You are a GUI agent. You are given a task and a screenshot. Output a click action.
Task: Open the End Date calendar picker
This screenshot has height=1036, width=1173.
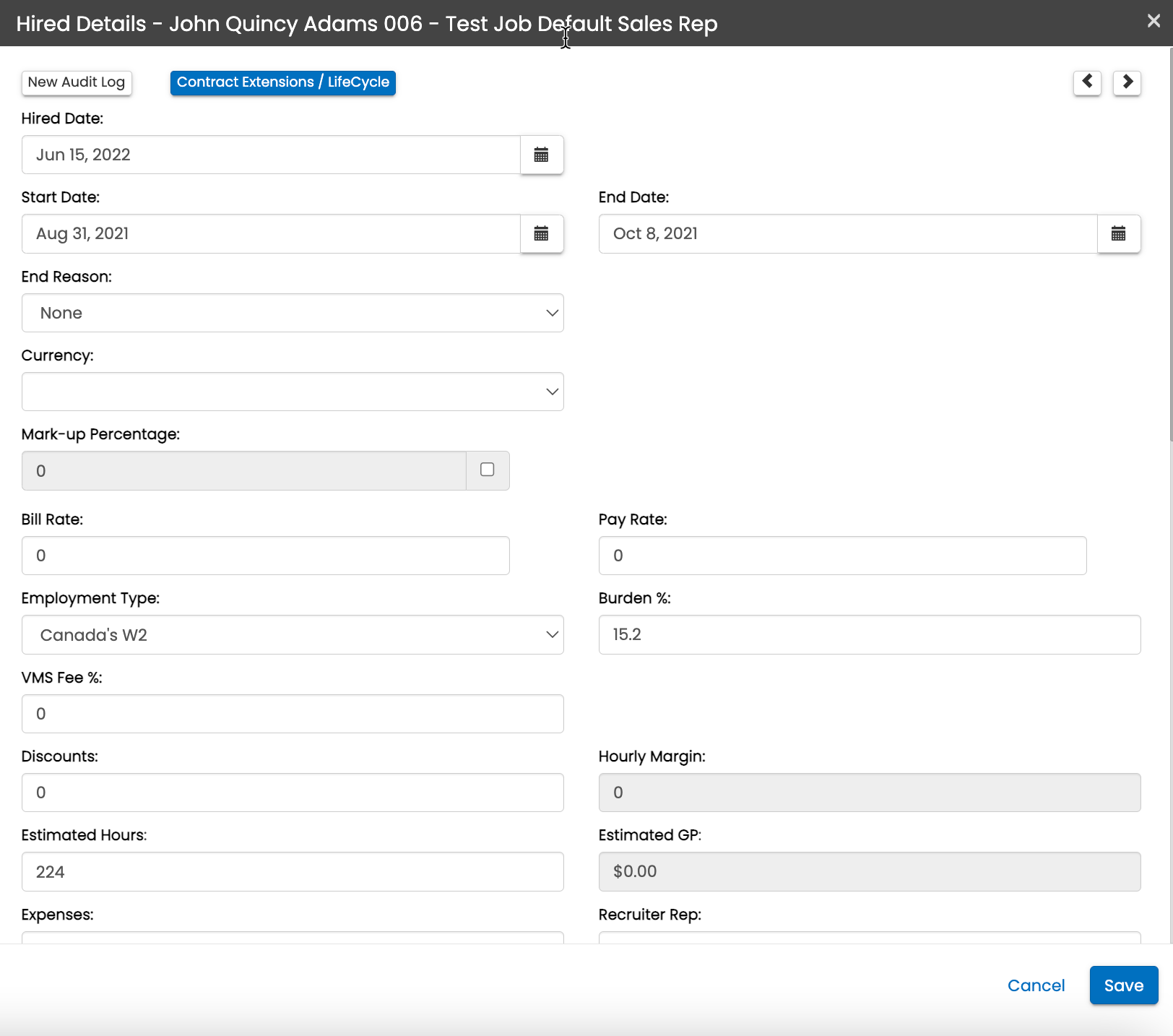pyautogui.click(x=1119, y=233)
